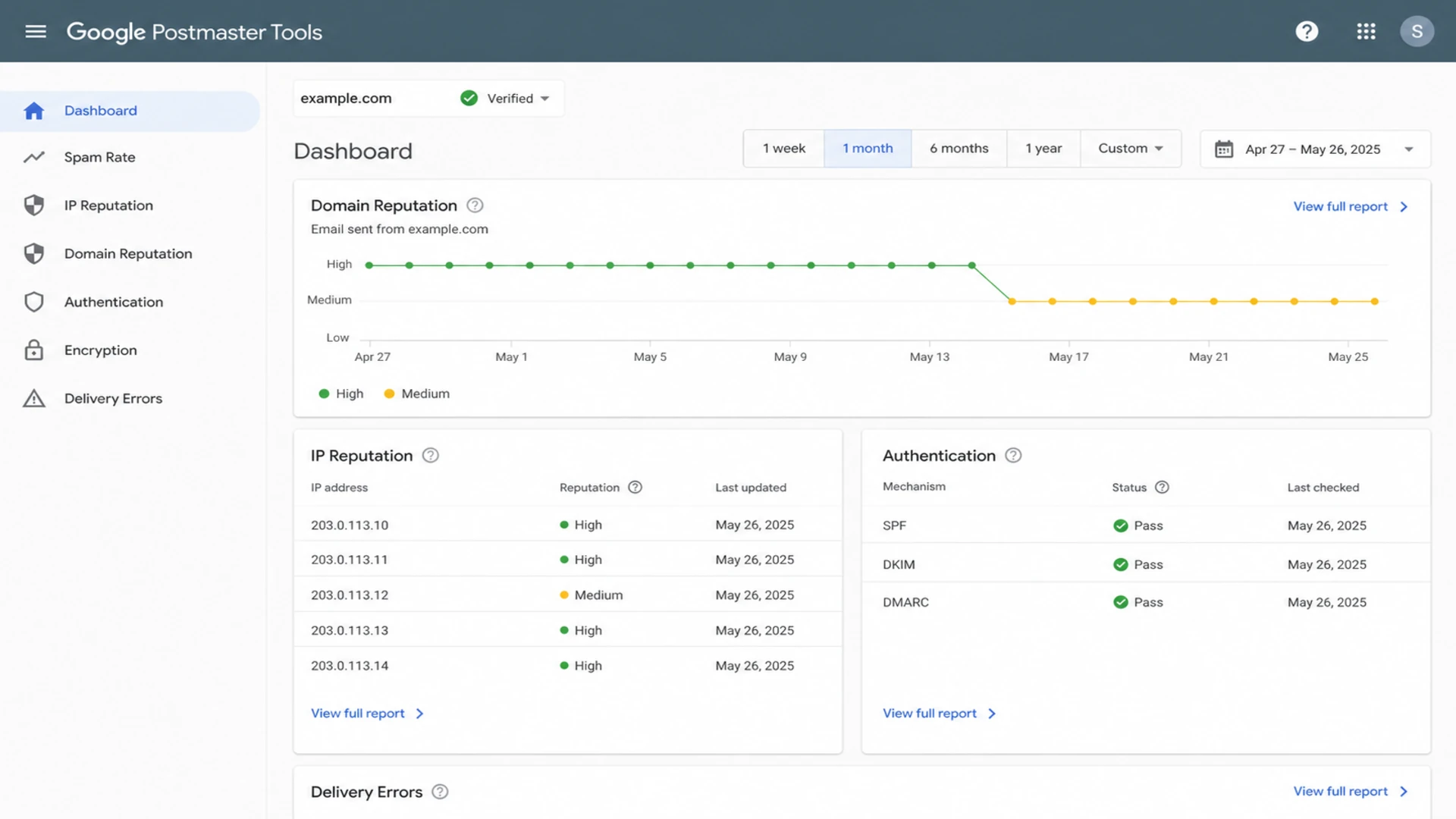The width and height of the screenshot is (1456, 819).
Task: Click the DMARC green pass check icon
Action: click(1120, 602)
